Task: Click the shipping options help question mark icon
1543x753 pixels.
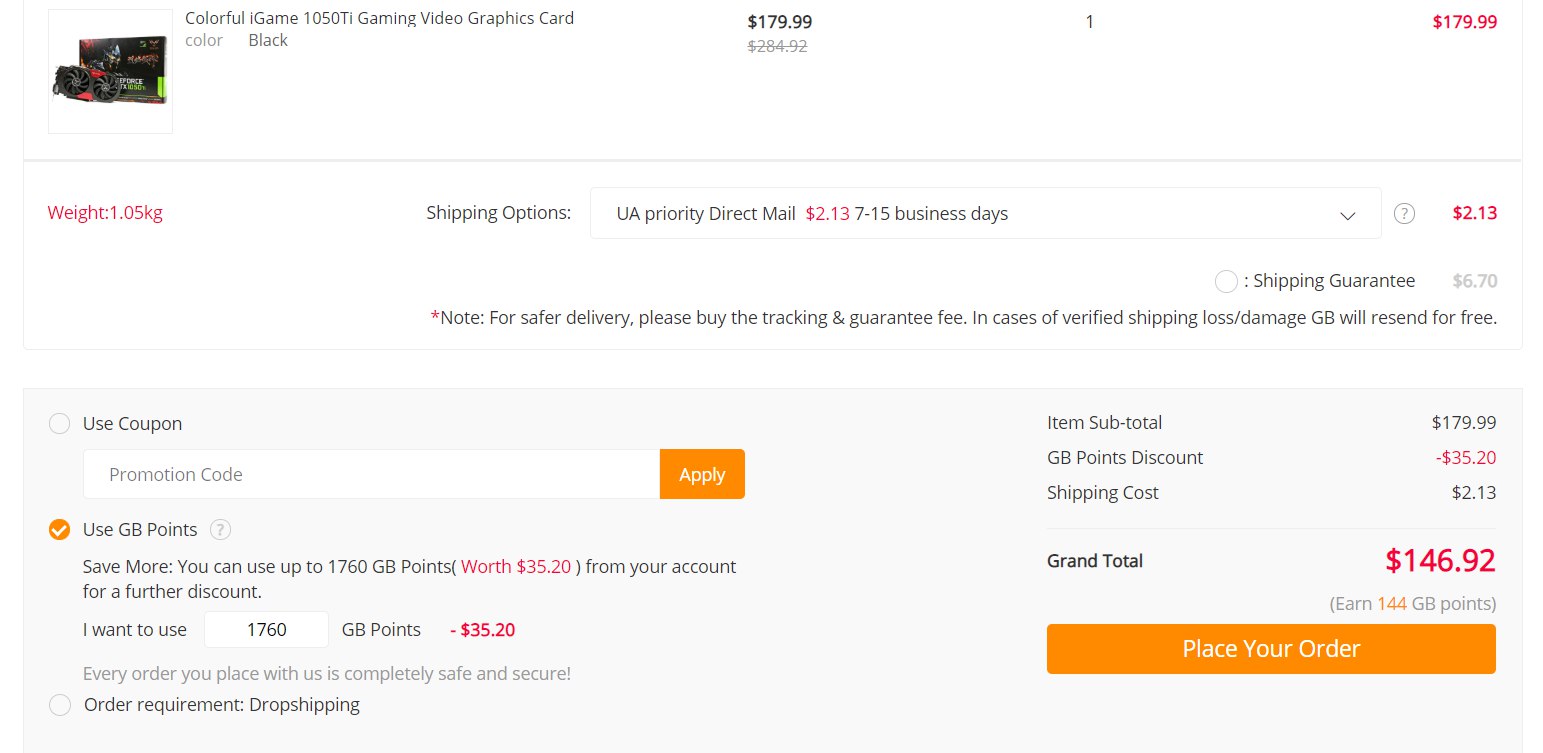Action: point(1404,213)
